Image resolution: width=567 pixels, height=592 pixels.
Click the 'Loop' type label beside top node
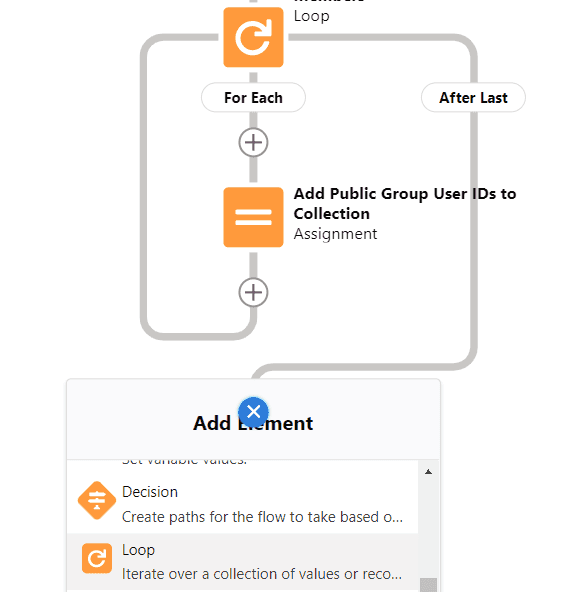pyautogui.click(x=311, y=16)
